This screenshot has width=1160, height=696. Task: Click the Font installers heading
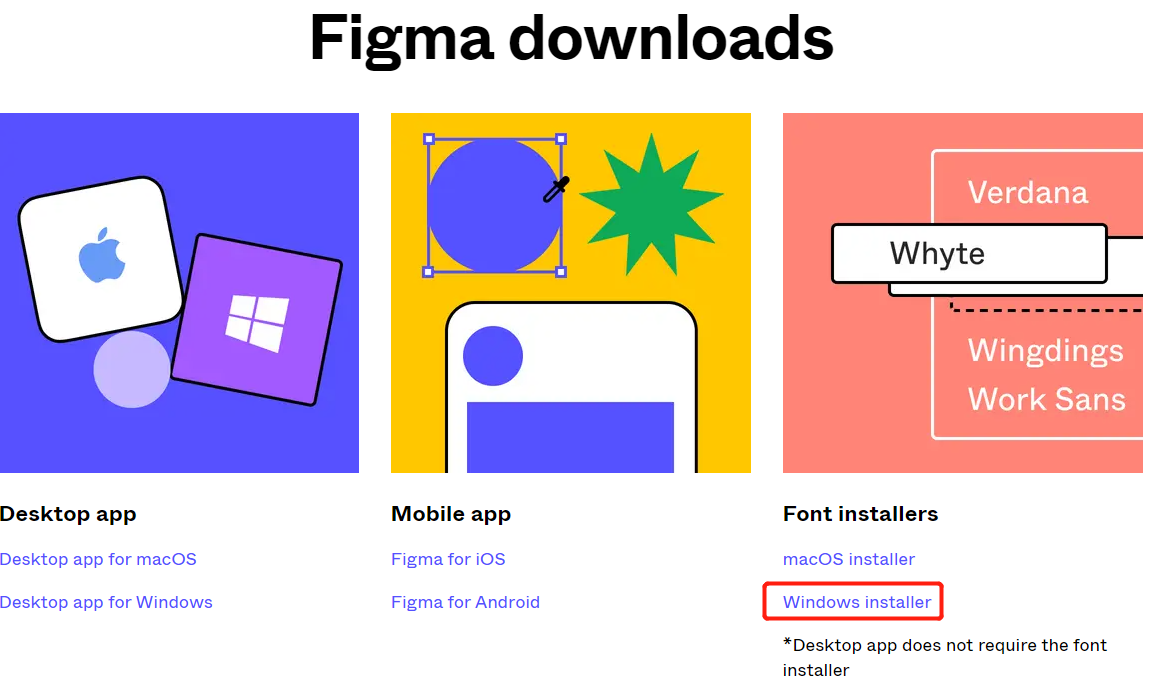coord(860,514)
